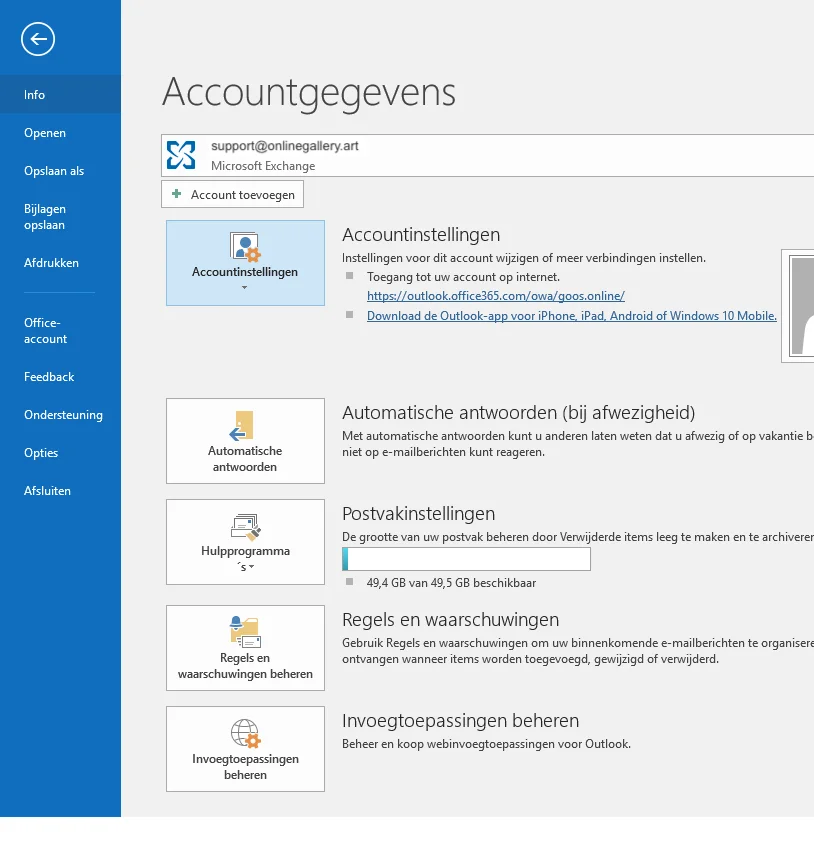Click the green plus icon on Account toevoegen
Screen dimensions: 814x853
point(176,194)
